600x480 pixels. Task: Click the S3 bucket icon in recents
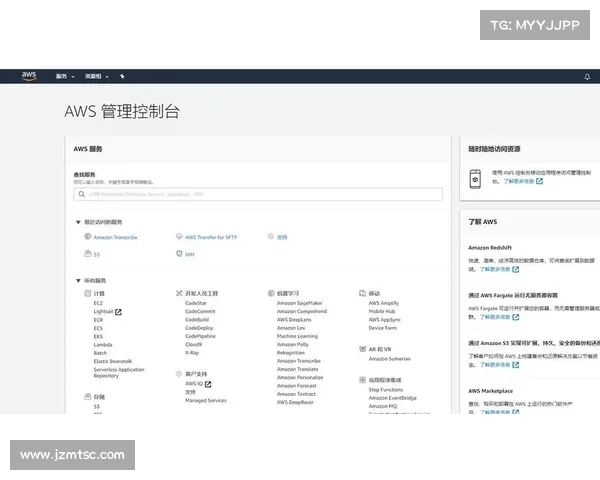click(88, 254)
